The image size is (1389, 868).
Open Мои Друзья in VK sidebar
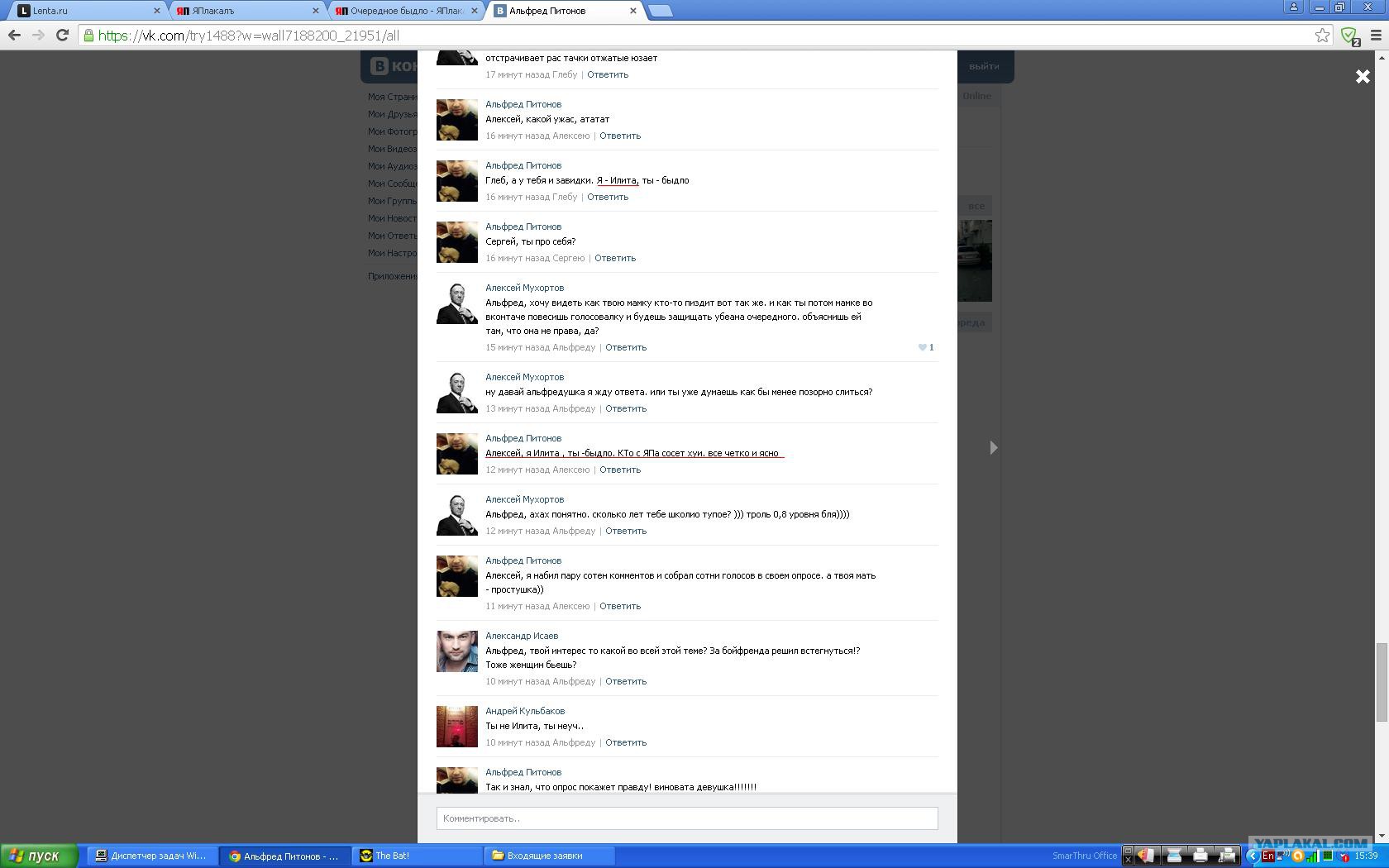[393, 114]
